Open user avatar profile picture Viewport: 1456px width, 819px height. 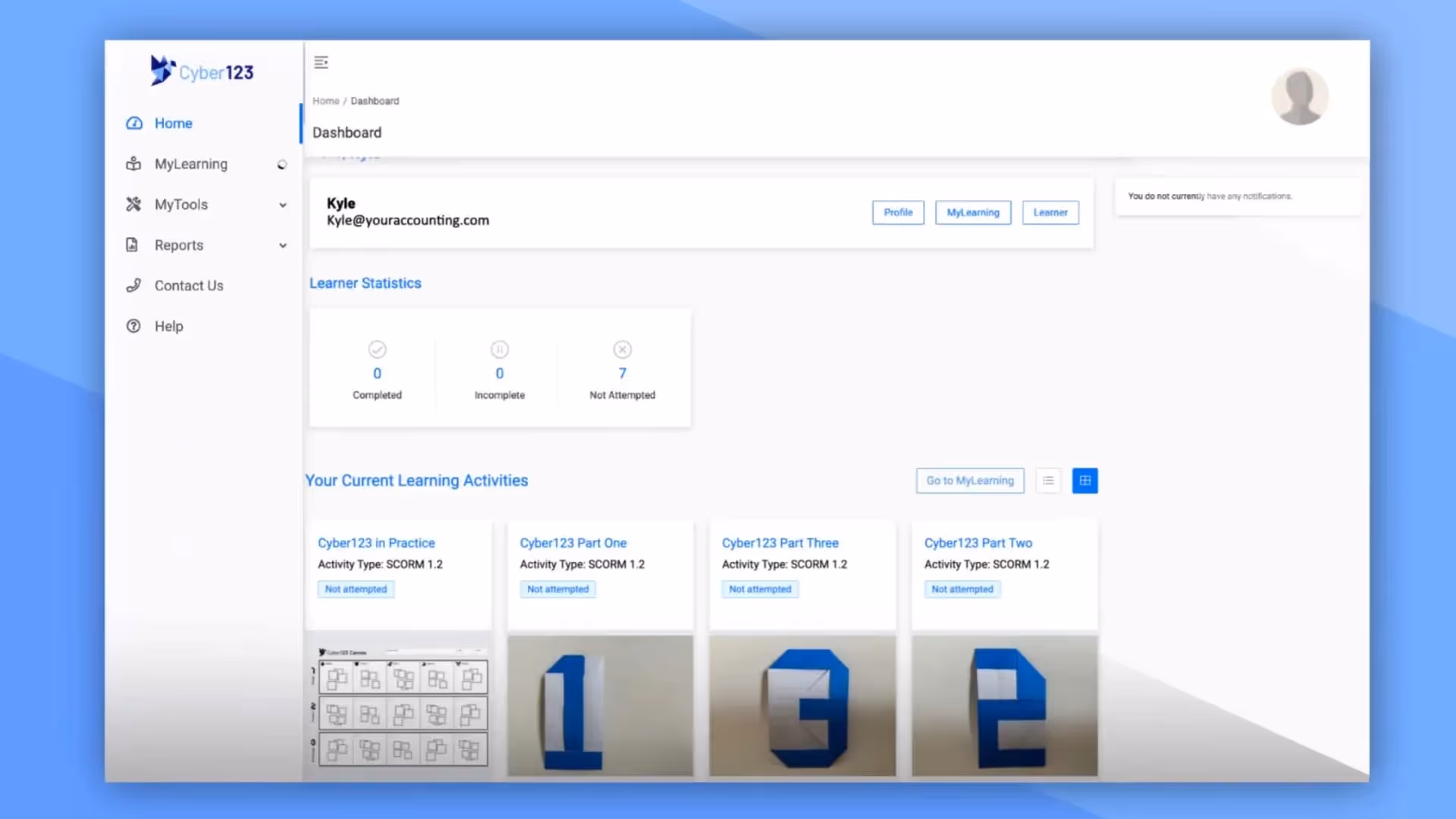1299,96
